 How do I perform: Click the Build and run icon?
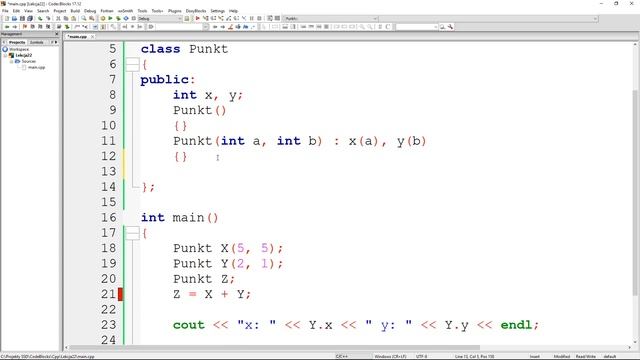pyautogui.click(x=118, y=18)
